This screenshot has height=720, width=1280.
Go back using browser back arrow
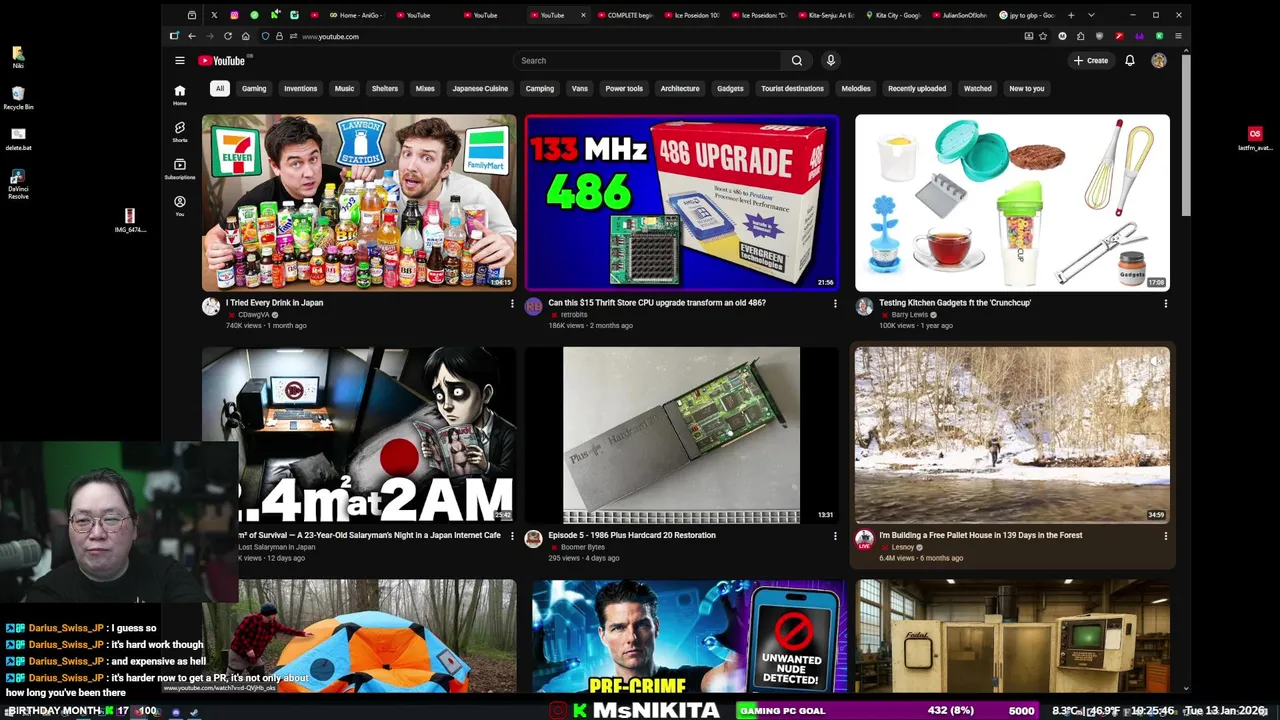click(192, 36)
